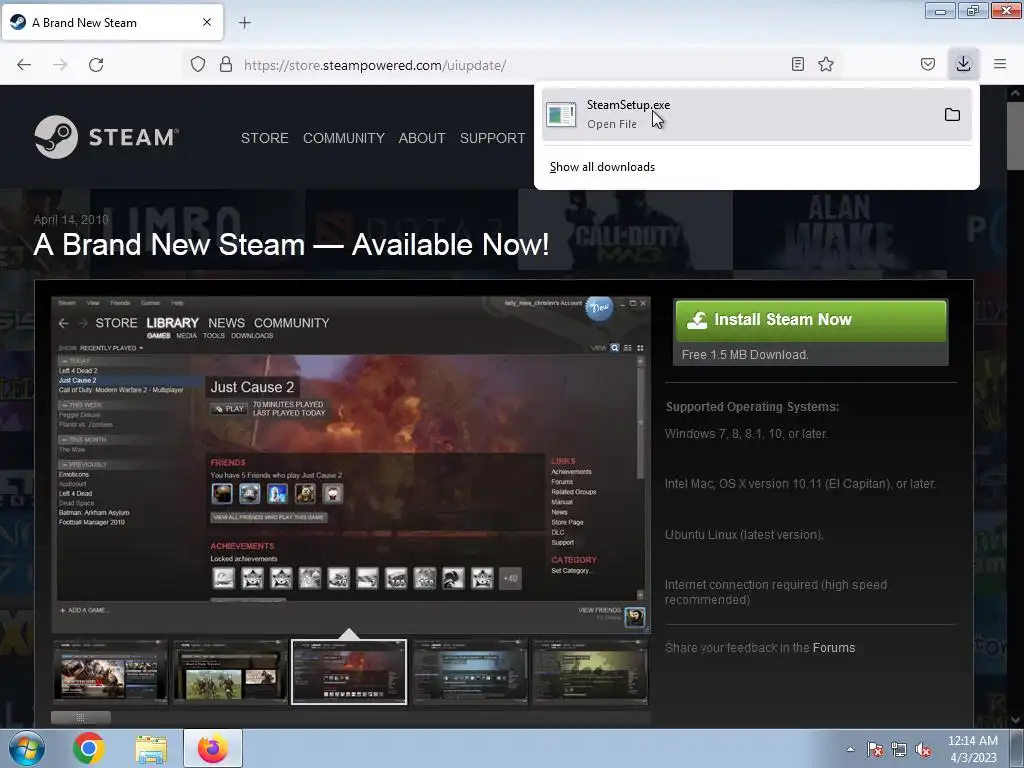The image size is (1024, 768).
Task: Click the Downloads toolbar arrow icon
Action: click(x=963, y=64)
